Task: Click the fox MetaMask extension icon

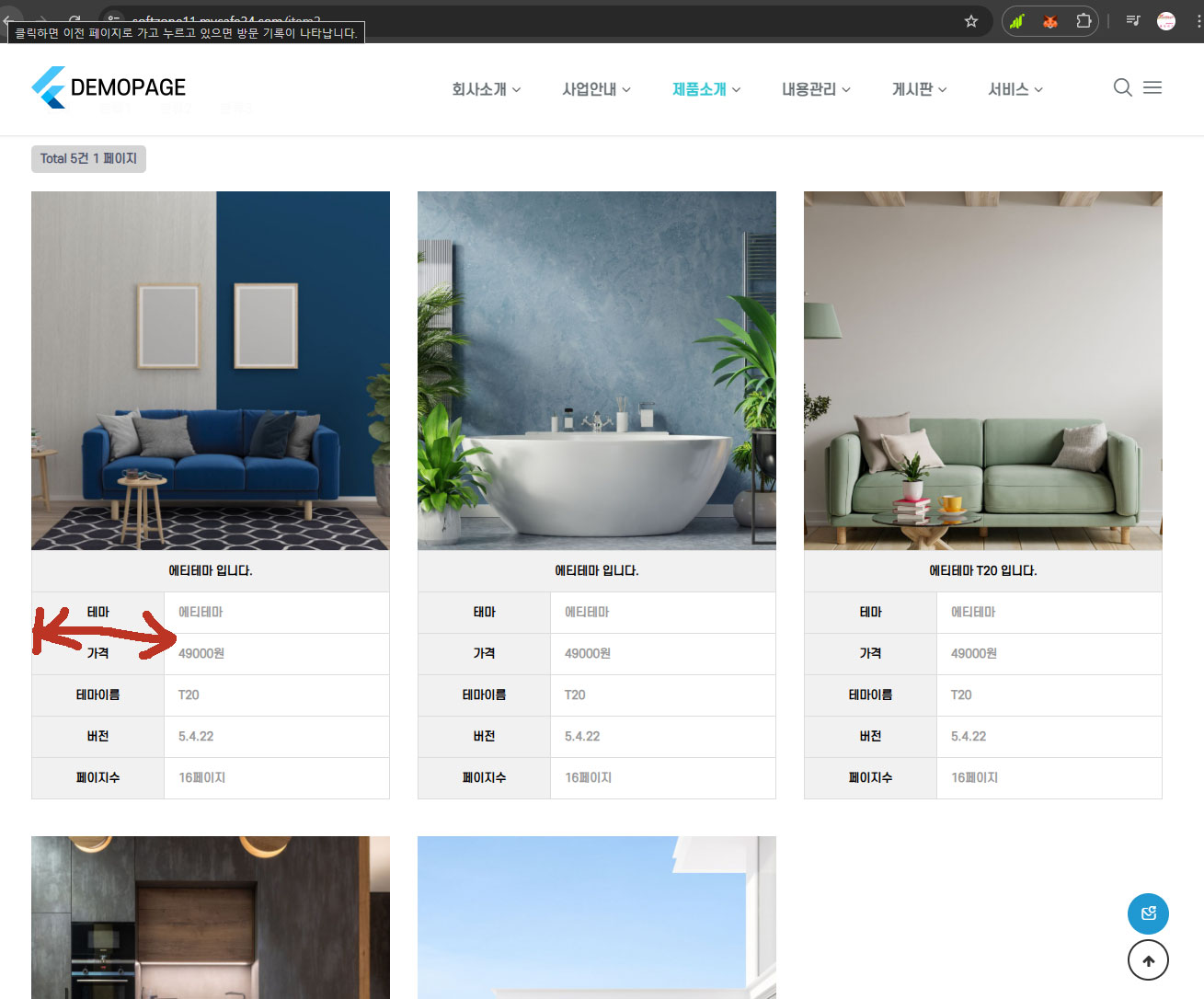Action: point(1049,21)
